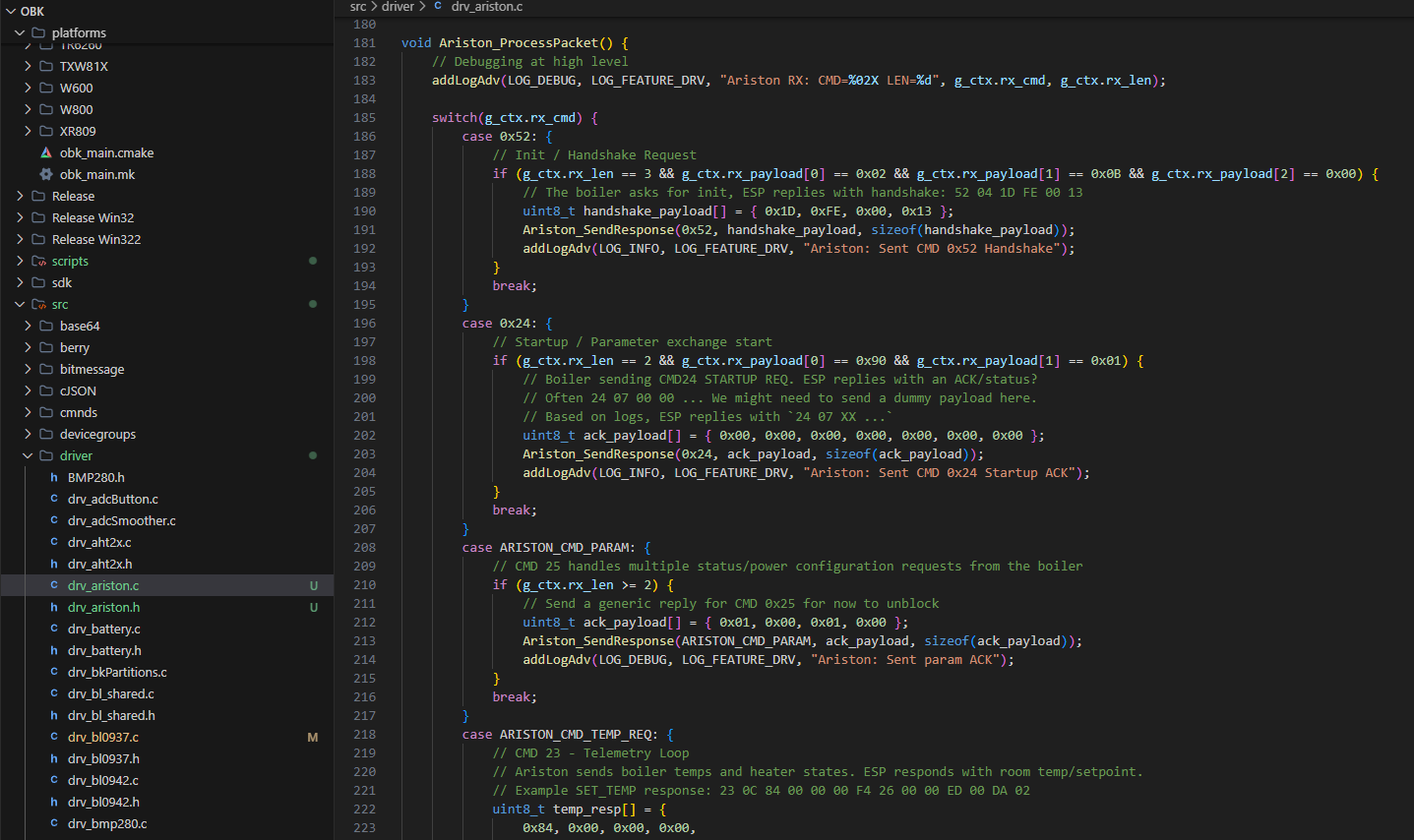Click the driver breadcrumb segment
The image size is (1414, 840).
398,7
